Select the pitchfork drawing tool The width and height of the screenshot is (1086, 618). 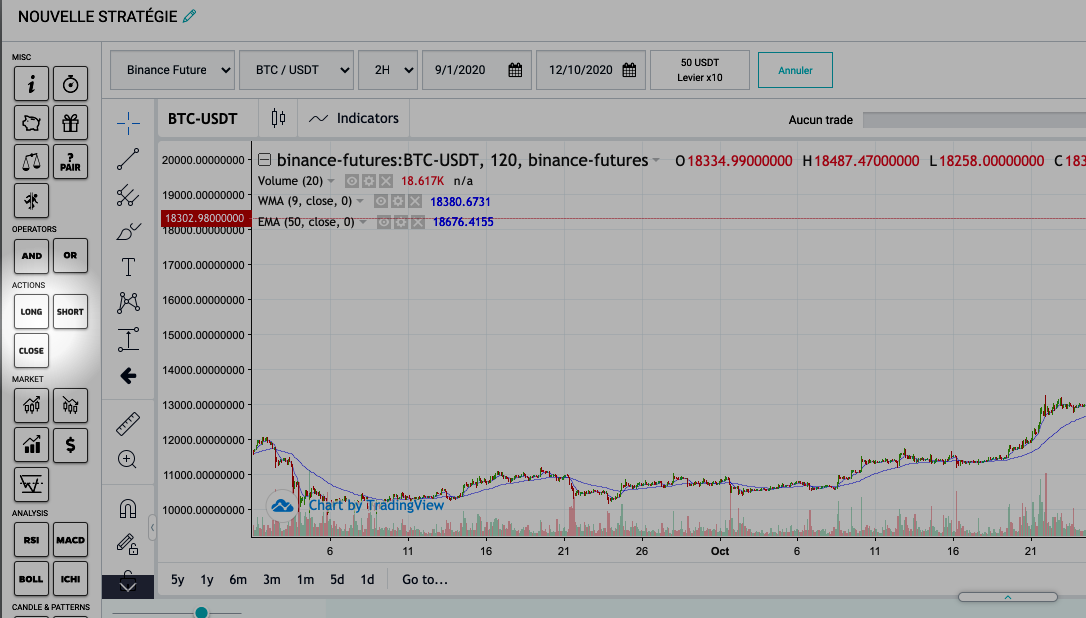click(x=128, y=195)
